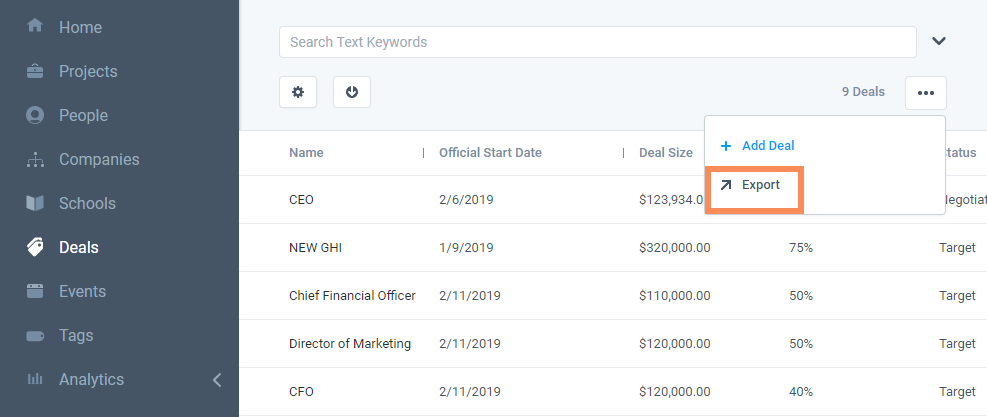The image size is (987, 417).
Task: Expand search options with chevron arrow
Action: click(x=938, y=42)
